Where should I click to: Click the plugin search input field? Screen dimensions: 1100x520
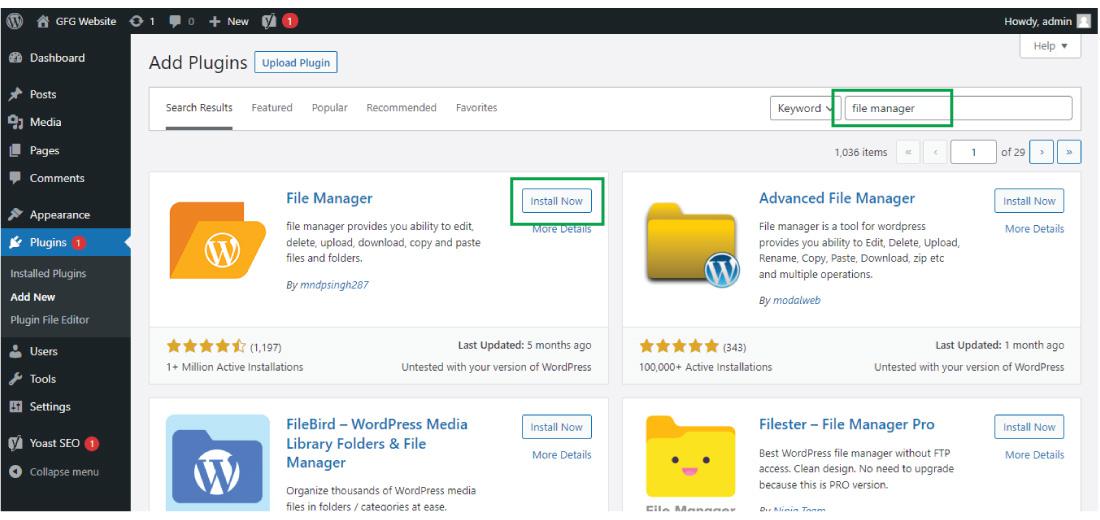click(958, 108)
